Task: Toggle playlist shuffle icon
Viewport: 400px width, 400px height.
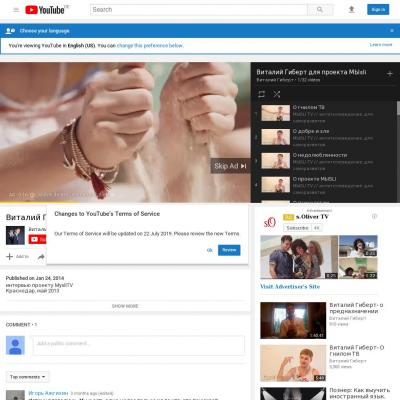Action: click(277, 94)
